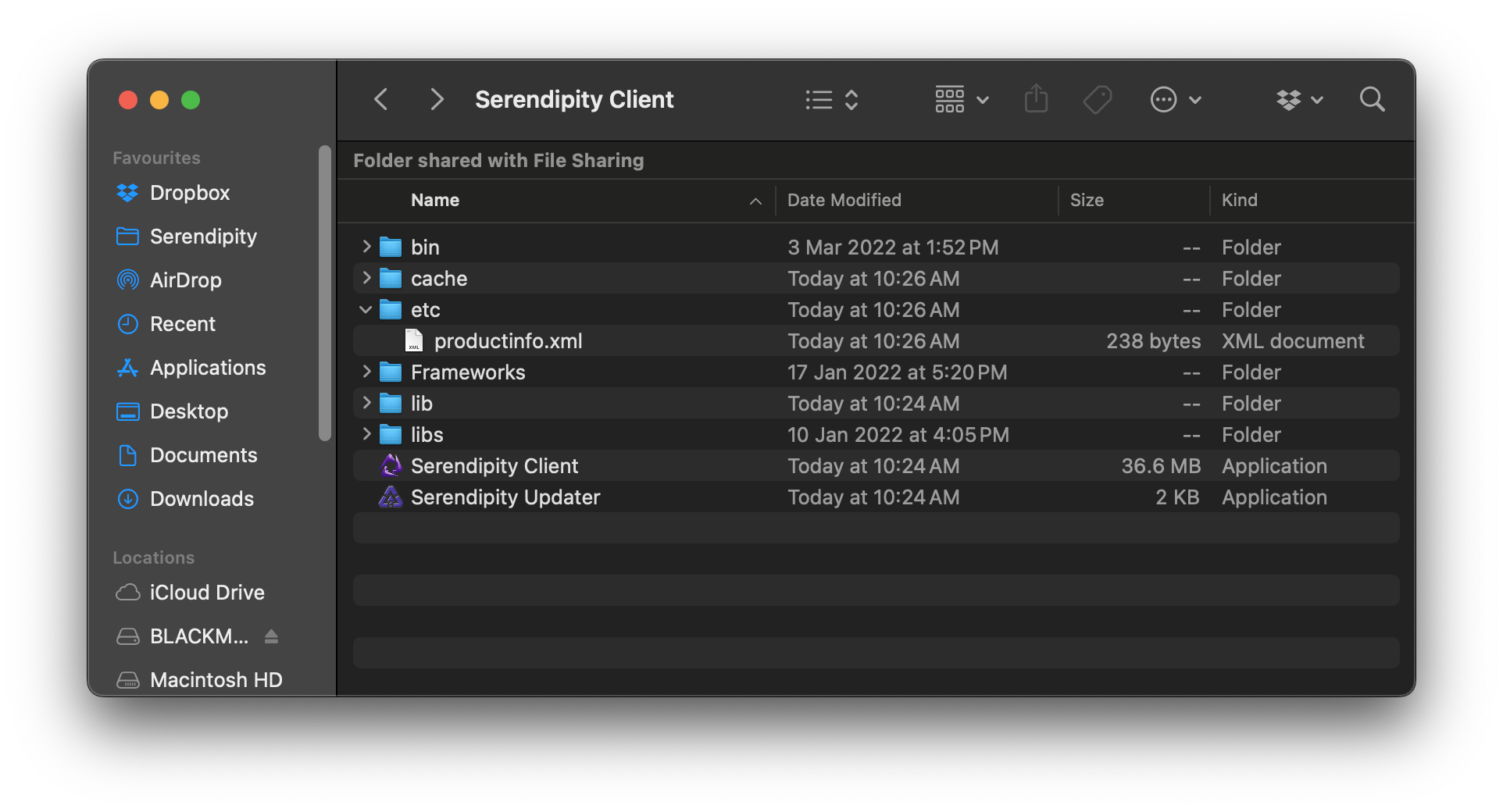The height and width of the screenshot is (812, 1503).
Task: Click the Share icon in the toolbar
Action: [x=1036, y=99]
